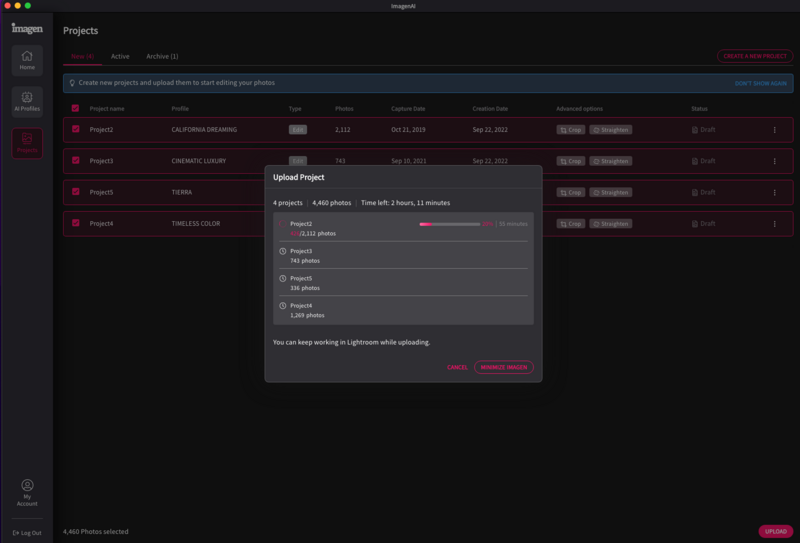
Task: Click the Draft status icon for Project3
Action: 694,161
